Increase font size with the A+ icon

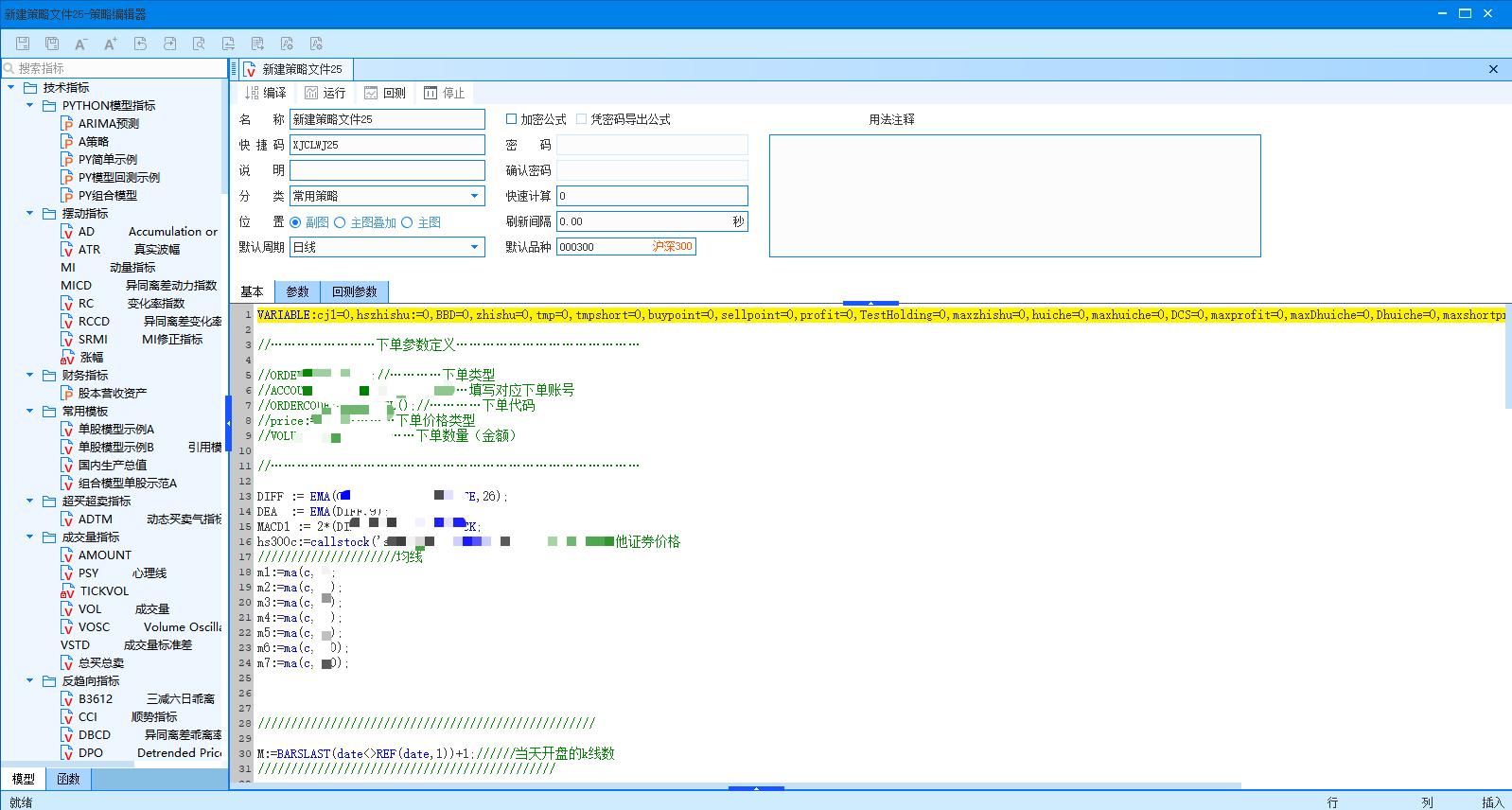[x=111, y=44]
